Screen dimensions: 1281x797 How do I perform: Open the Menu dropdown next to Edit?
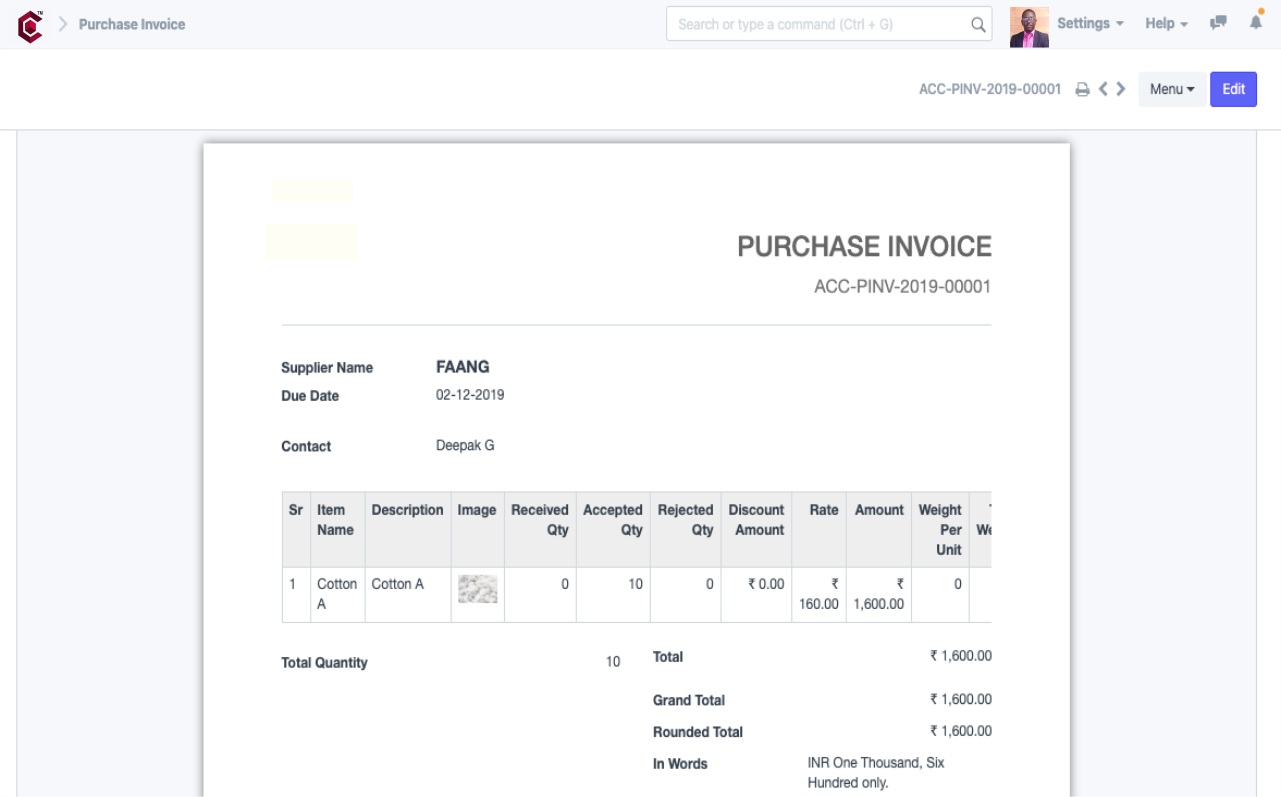1172,89
